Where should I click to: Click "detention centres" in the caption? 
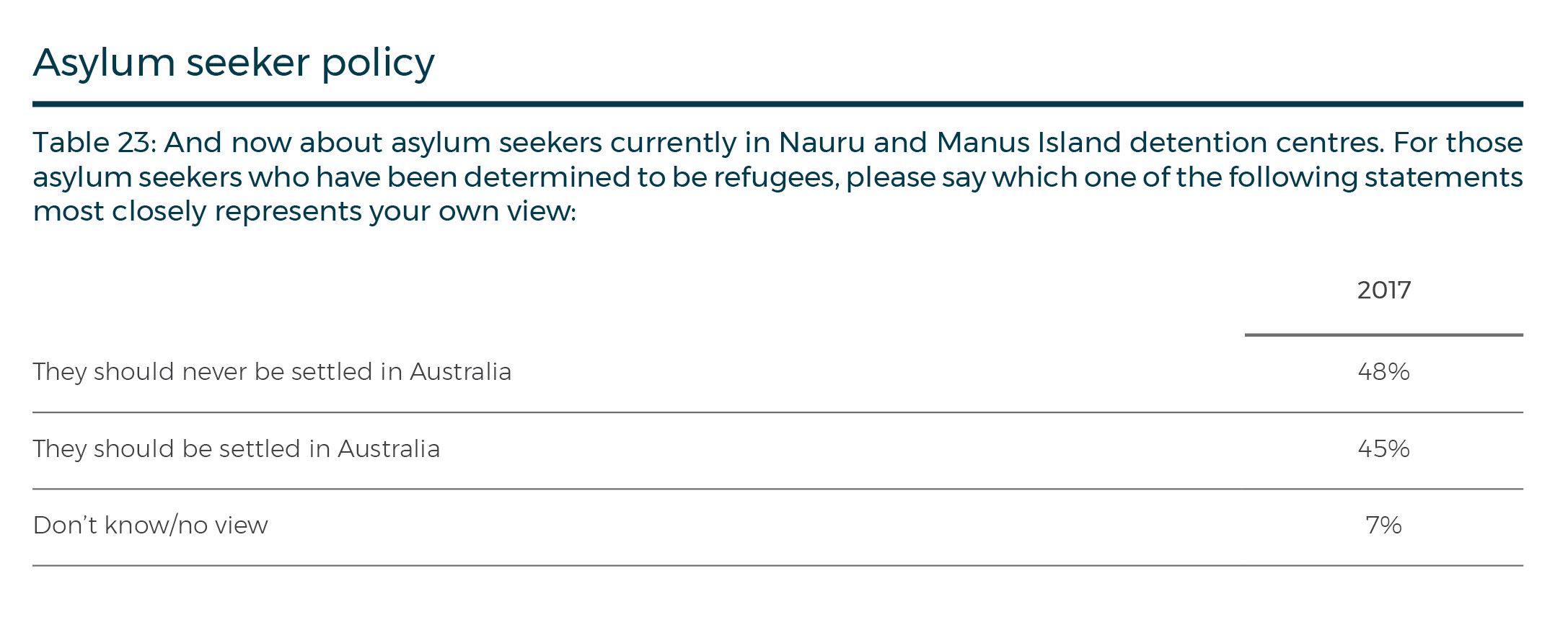(1256, 143)
